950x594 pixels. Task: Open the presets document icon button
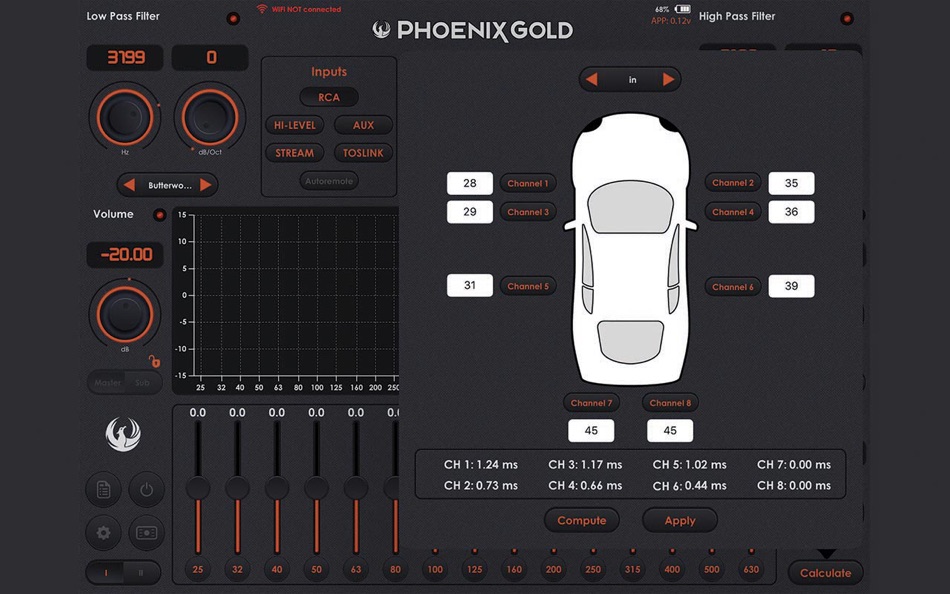coord(104,489)
